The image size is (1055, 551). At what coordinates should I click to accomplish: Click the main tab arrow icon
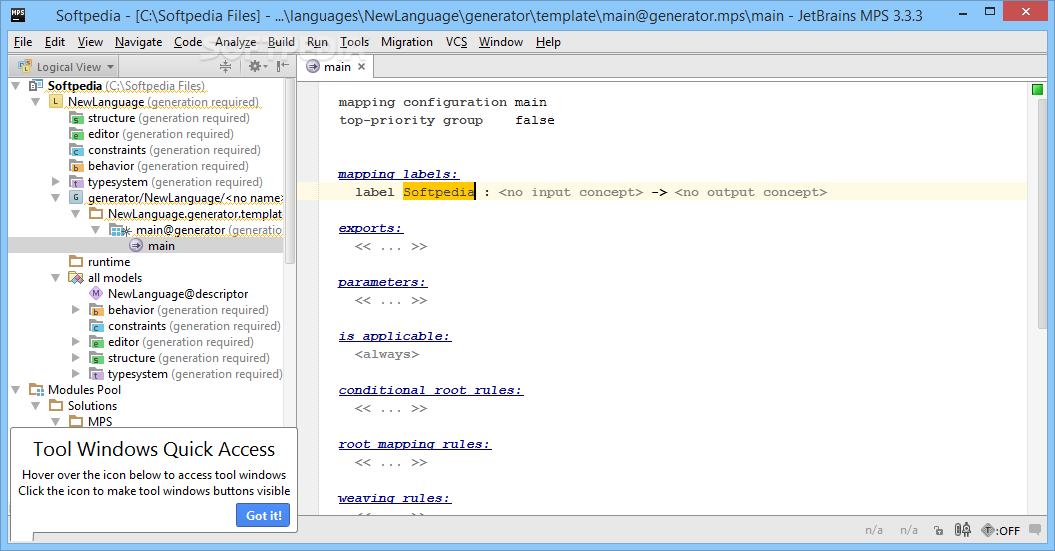click(x=313, y=67)
